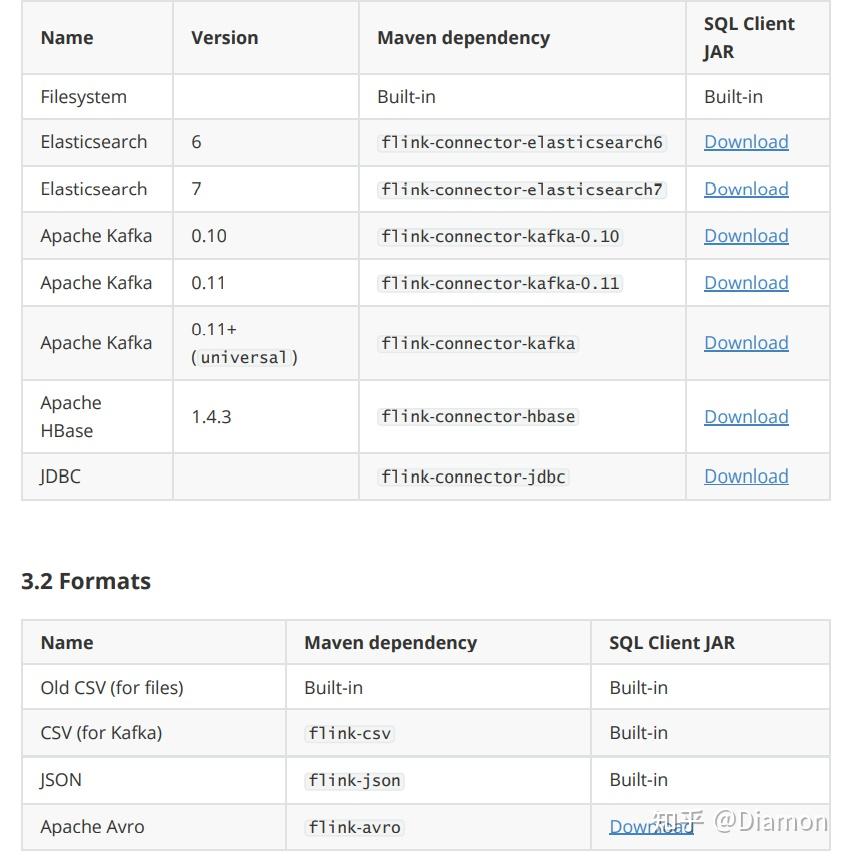Open Download link for JDBC connector
Screen dimensions: 850x856
pyautogui.click(x=746, y=477)
